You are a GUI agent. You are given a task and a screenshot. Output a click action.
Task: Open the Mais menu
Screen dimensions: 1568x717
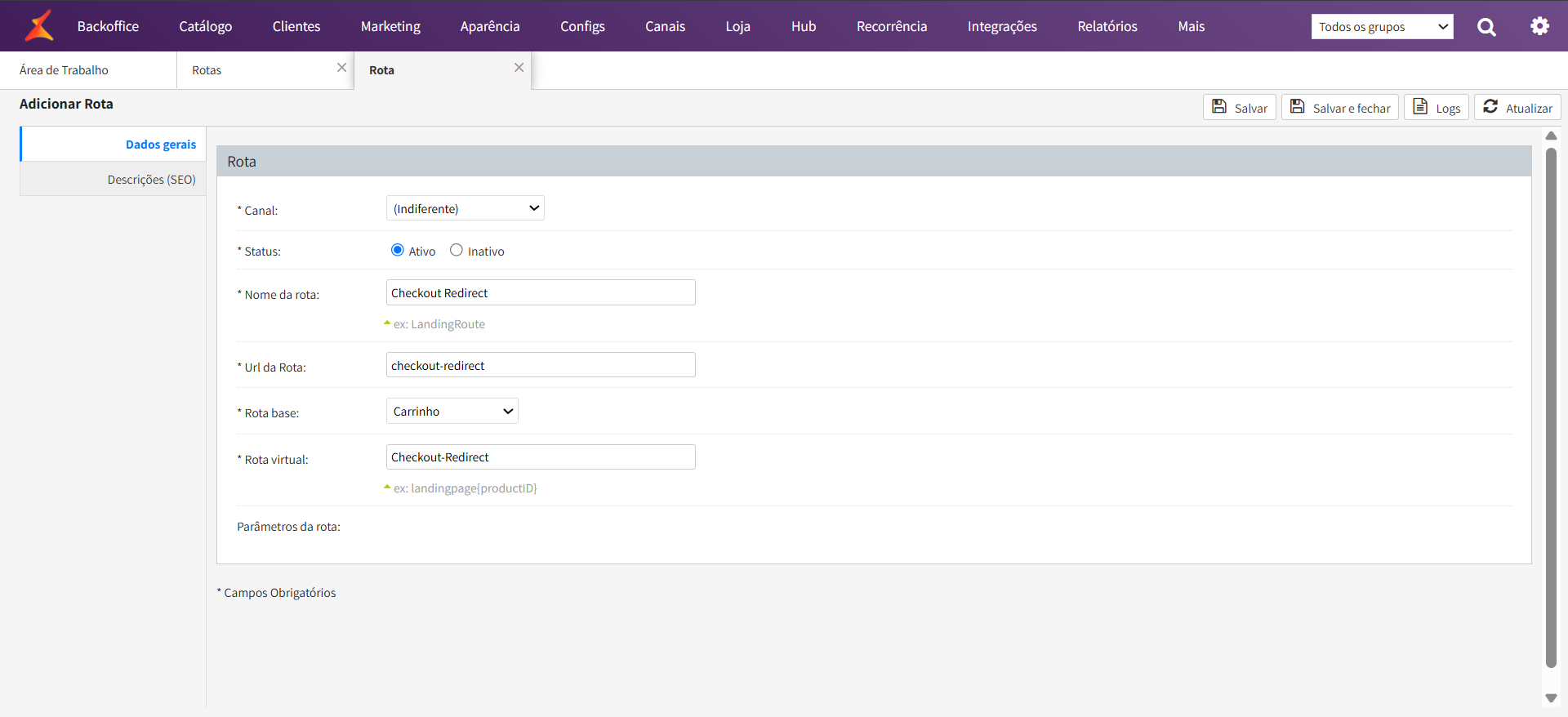click(x=1192, y=26)
